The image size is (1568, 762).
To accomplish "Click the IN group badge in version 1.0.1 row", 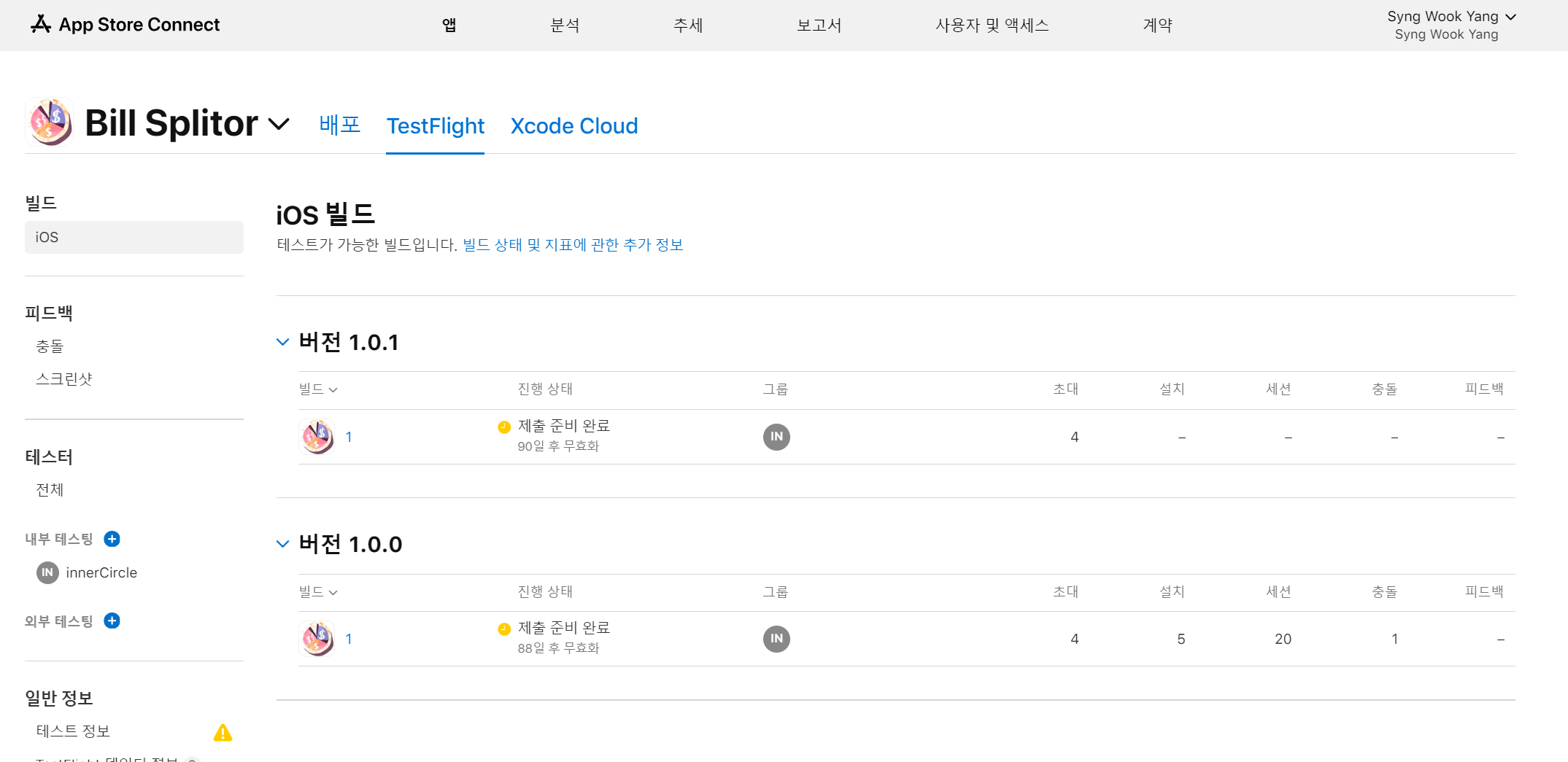I will (776, 437).
